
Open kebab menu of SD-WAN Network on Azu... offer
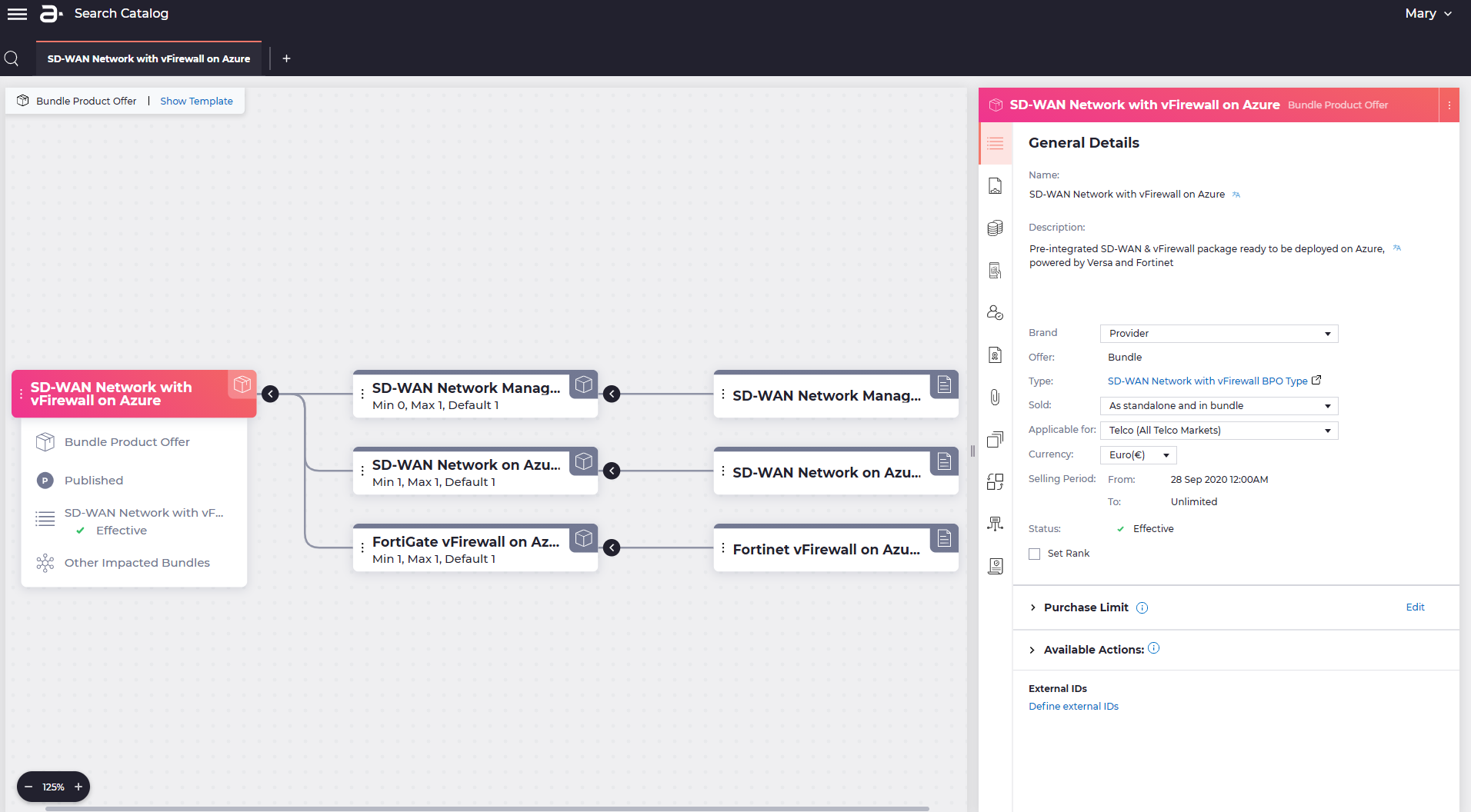tap(362, 471)
